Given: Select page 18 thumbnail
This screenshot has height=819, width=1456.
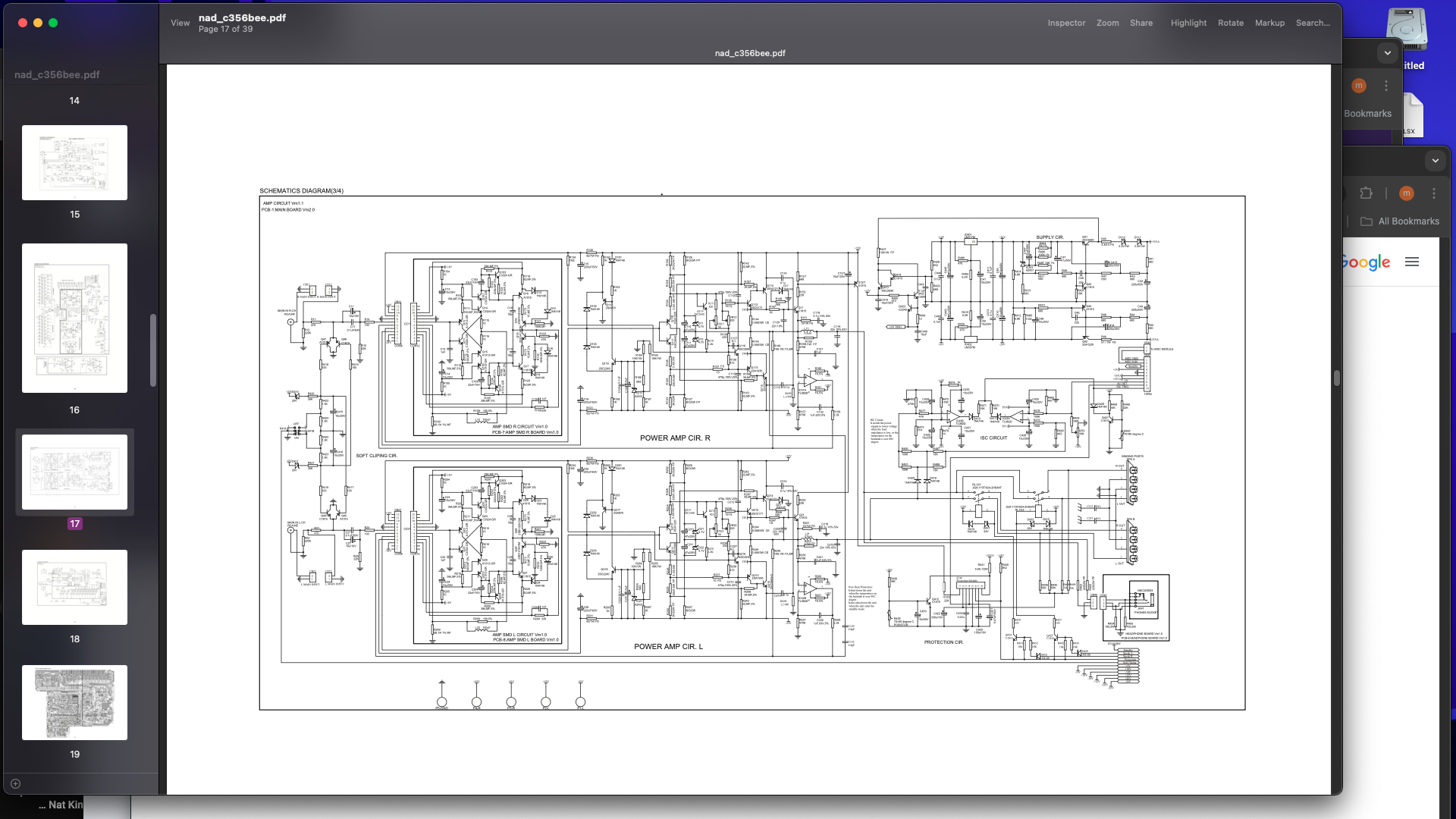Looking at the screenshot, I should point(74,587).
